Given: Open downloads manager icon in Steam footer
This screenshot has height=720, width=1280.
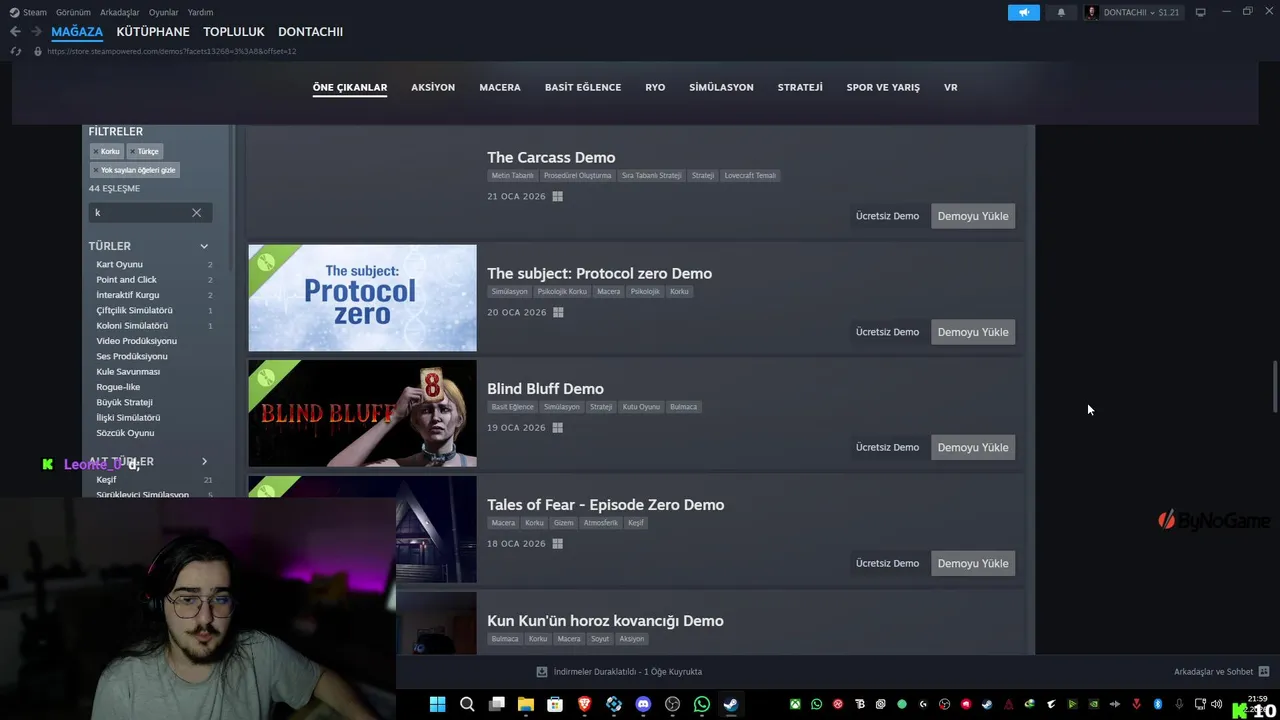Looking at the screenshot, I should point(542,672).
